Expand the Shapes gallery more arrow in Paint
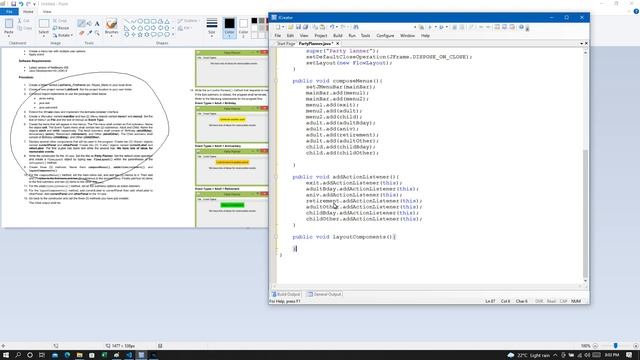The width and height of the screenshot is (640, 360). [173, 35]
